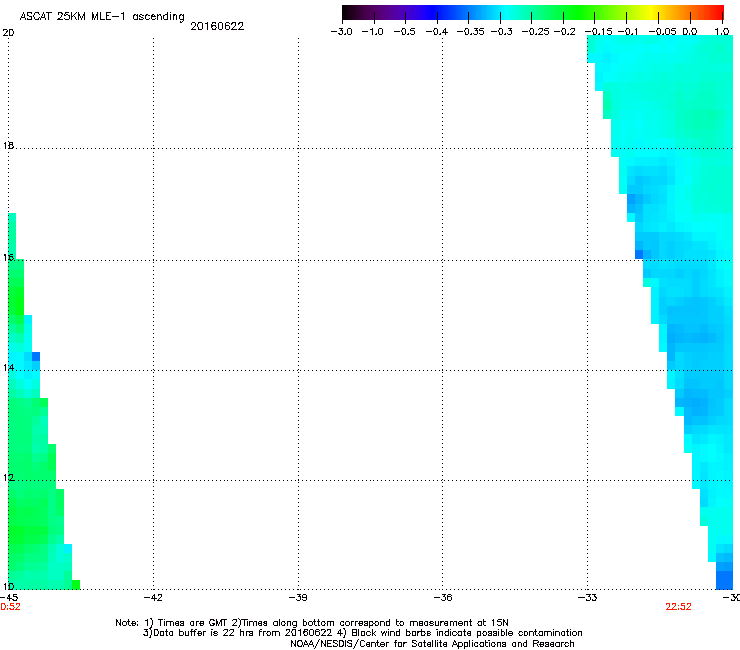
Task: Click the note line '3)Data buffer is 22 hrs'
Action: tap(363, 633)
